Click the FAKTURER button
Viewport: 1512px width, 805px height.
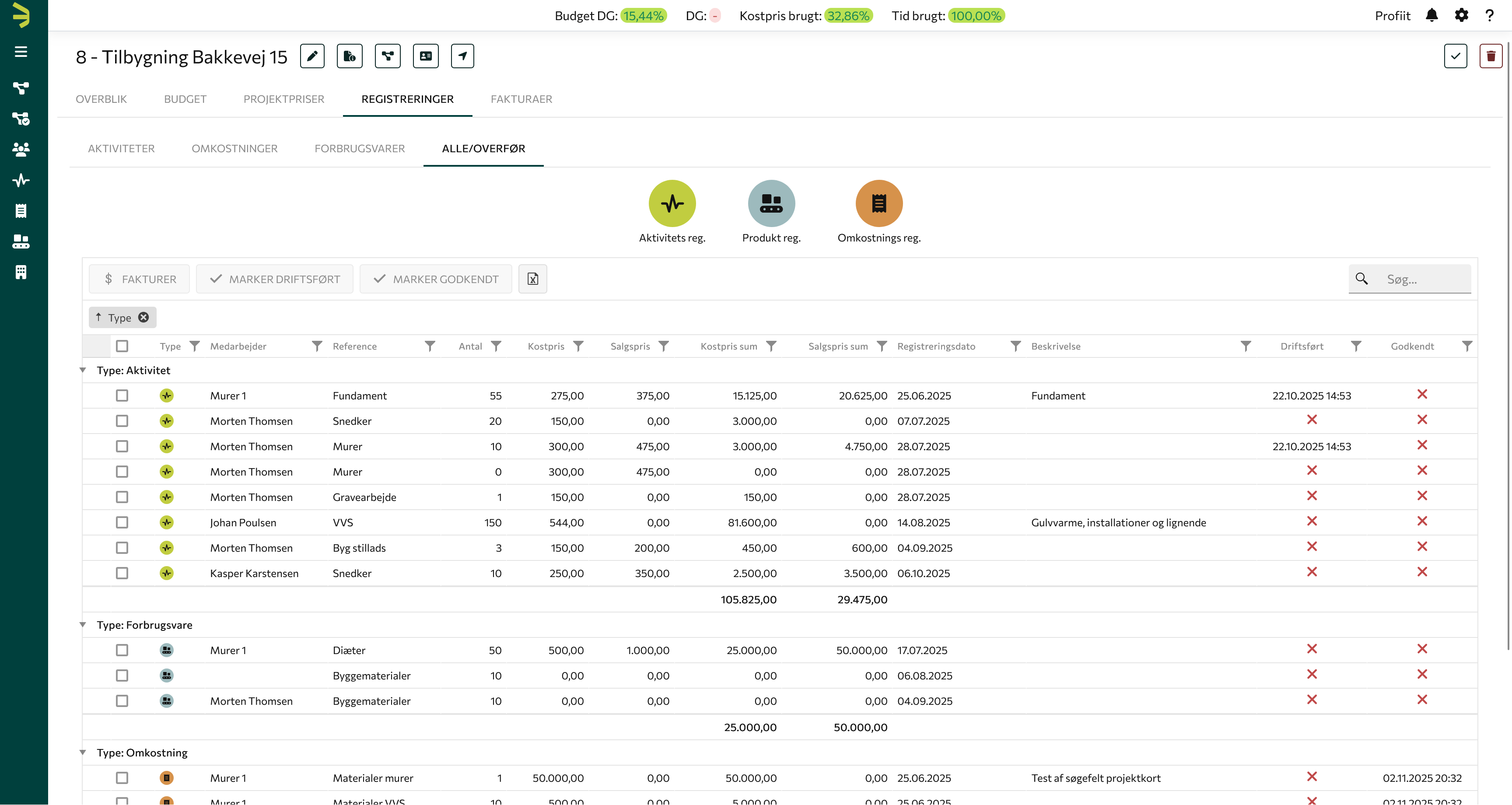139,279
